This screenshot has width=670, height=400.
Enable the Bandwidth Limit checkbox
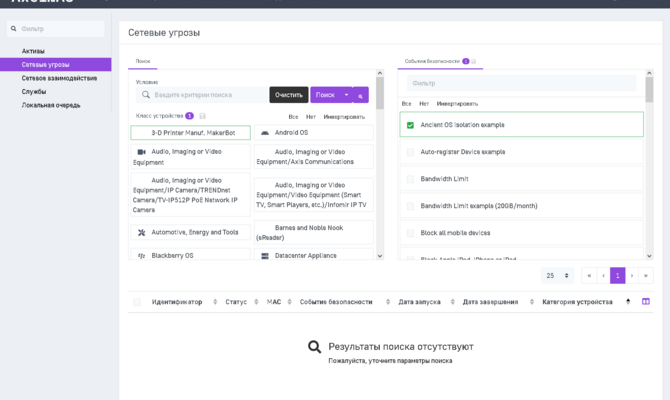tap(410, 179)
